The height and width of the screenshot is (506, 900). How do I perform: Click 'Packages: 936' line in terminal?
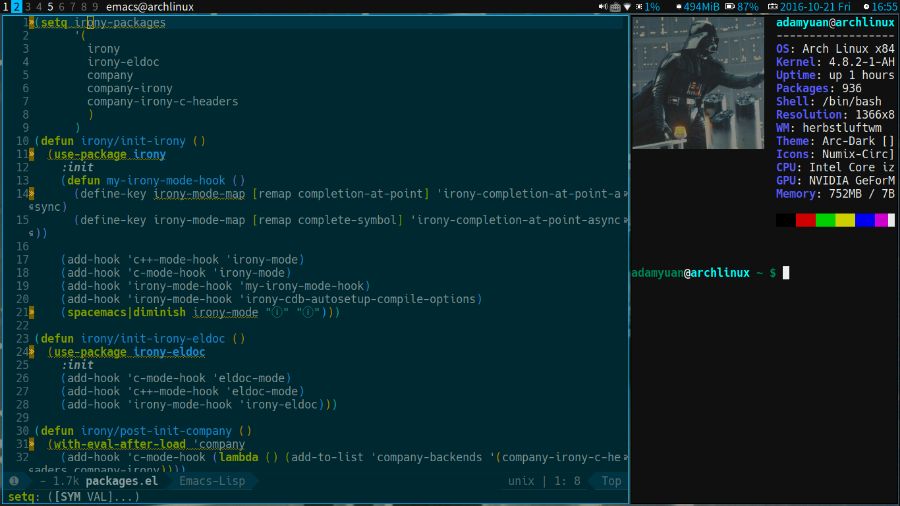[x=818, y=88]
